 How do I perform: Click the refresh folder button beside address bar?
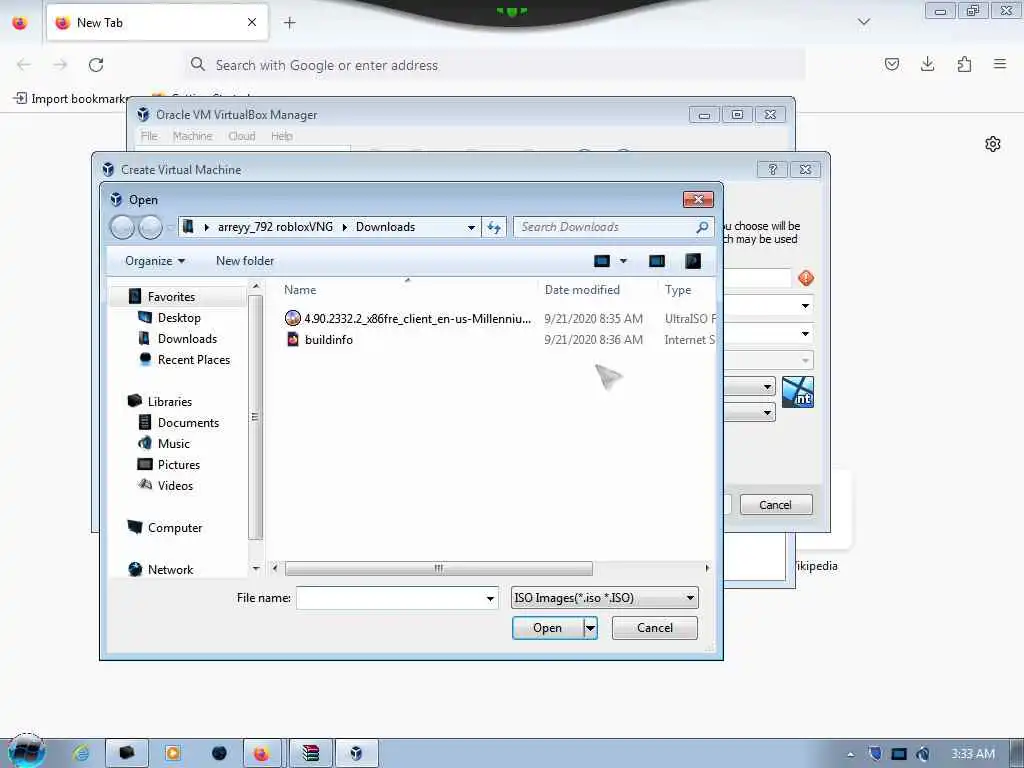494,227
